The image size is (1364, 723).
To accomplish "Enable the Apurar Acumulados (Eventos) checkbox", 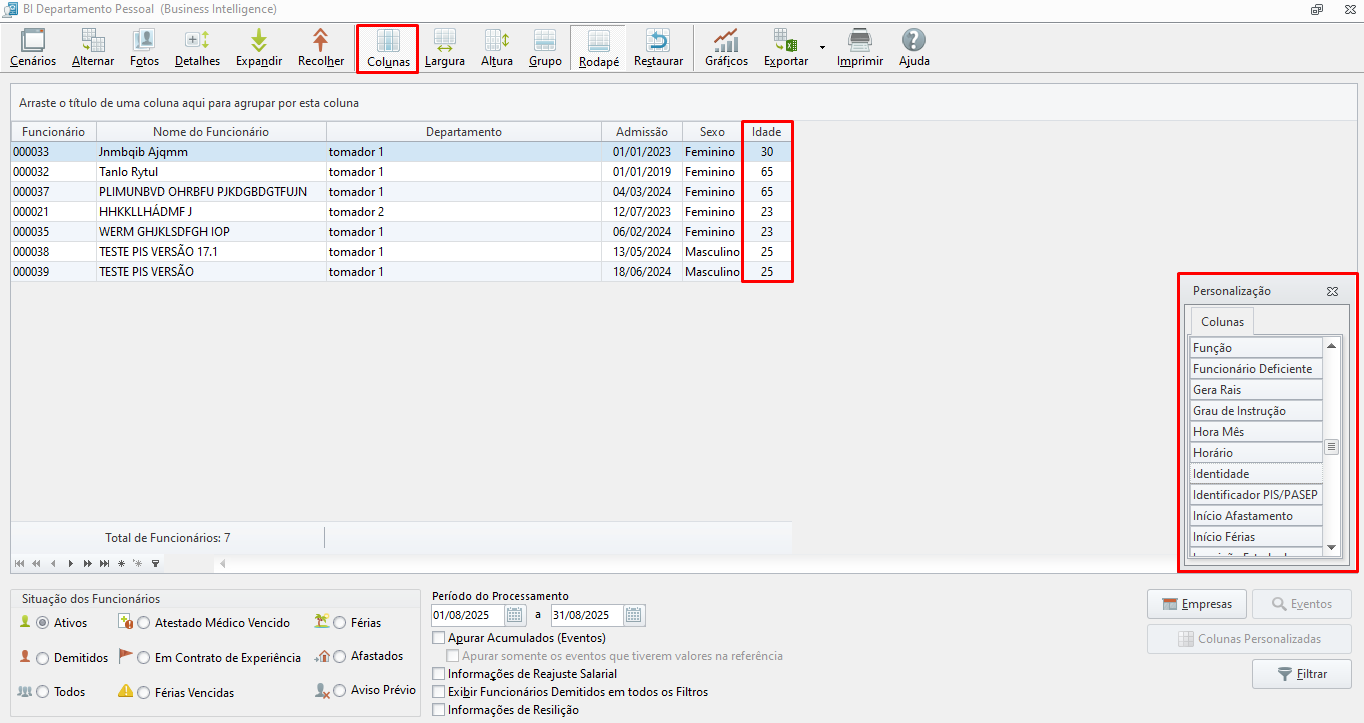I will pos(438,638).
